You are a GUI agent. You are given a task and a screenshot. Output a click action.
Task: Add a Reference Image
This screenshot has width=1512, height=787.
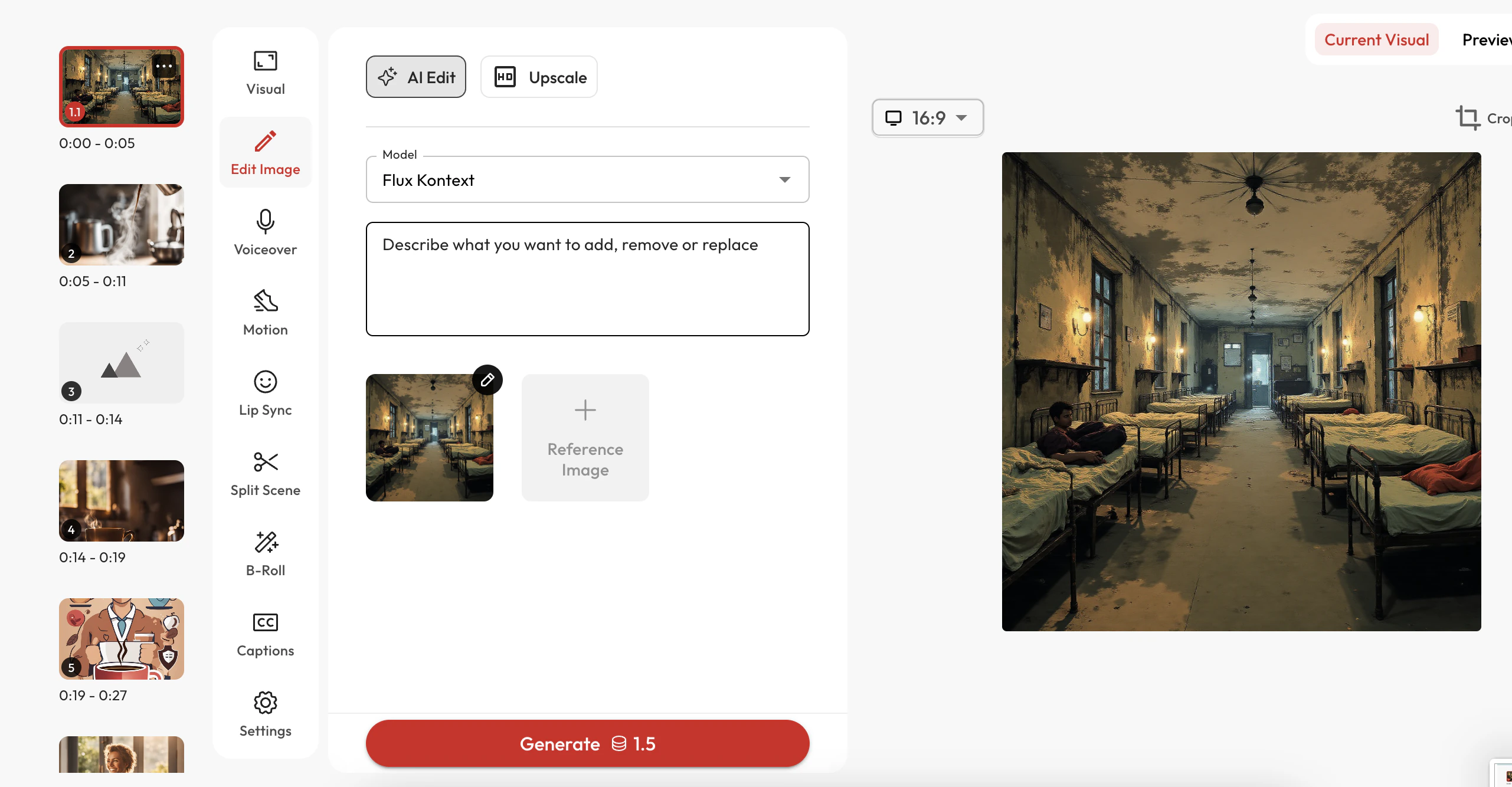(585, 438)
